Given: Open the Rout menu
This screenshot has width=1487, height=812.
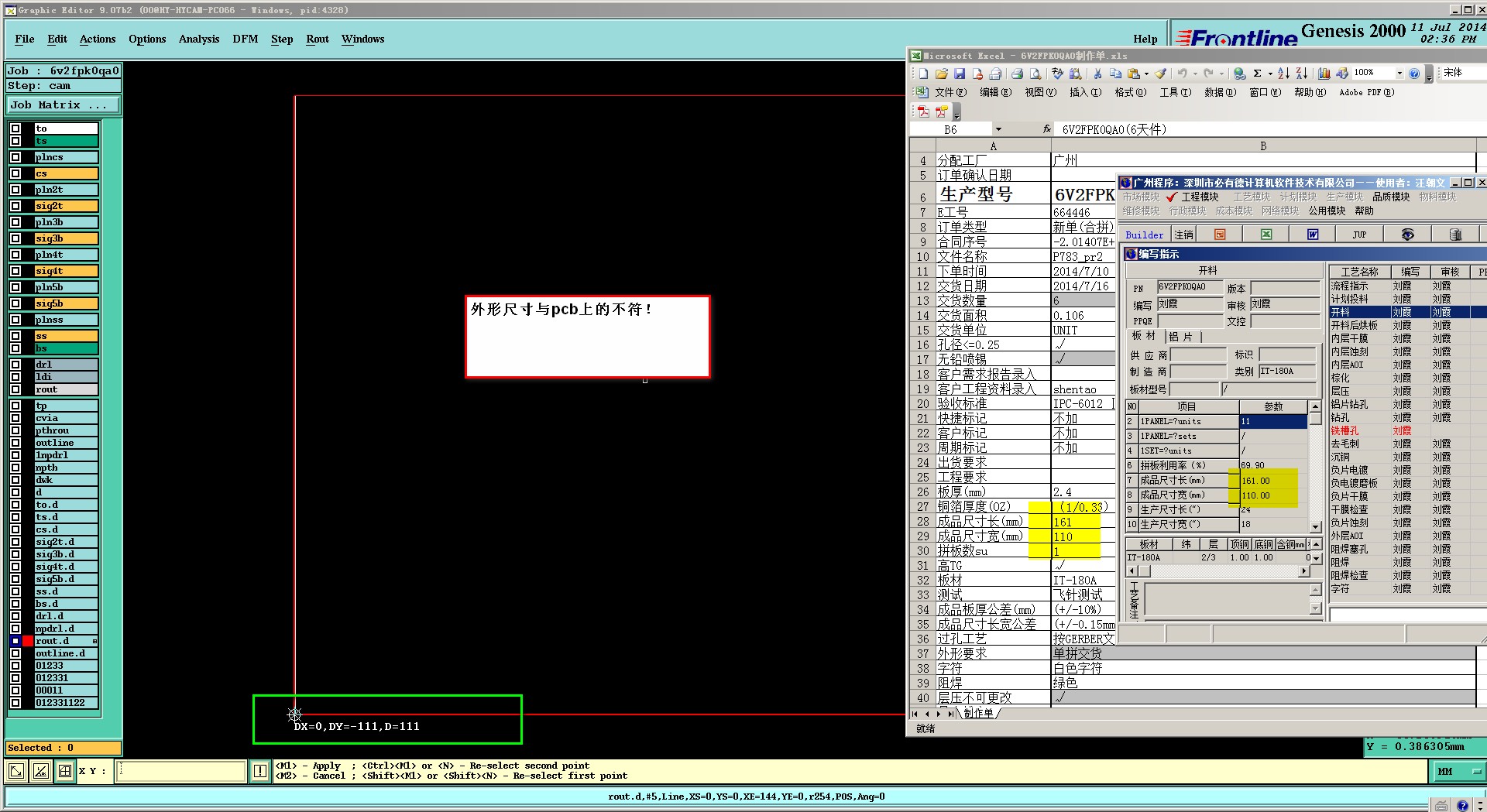Looking at the screenshot, I should tap(318, 39).
